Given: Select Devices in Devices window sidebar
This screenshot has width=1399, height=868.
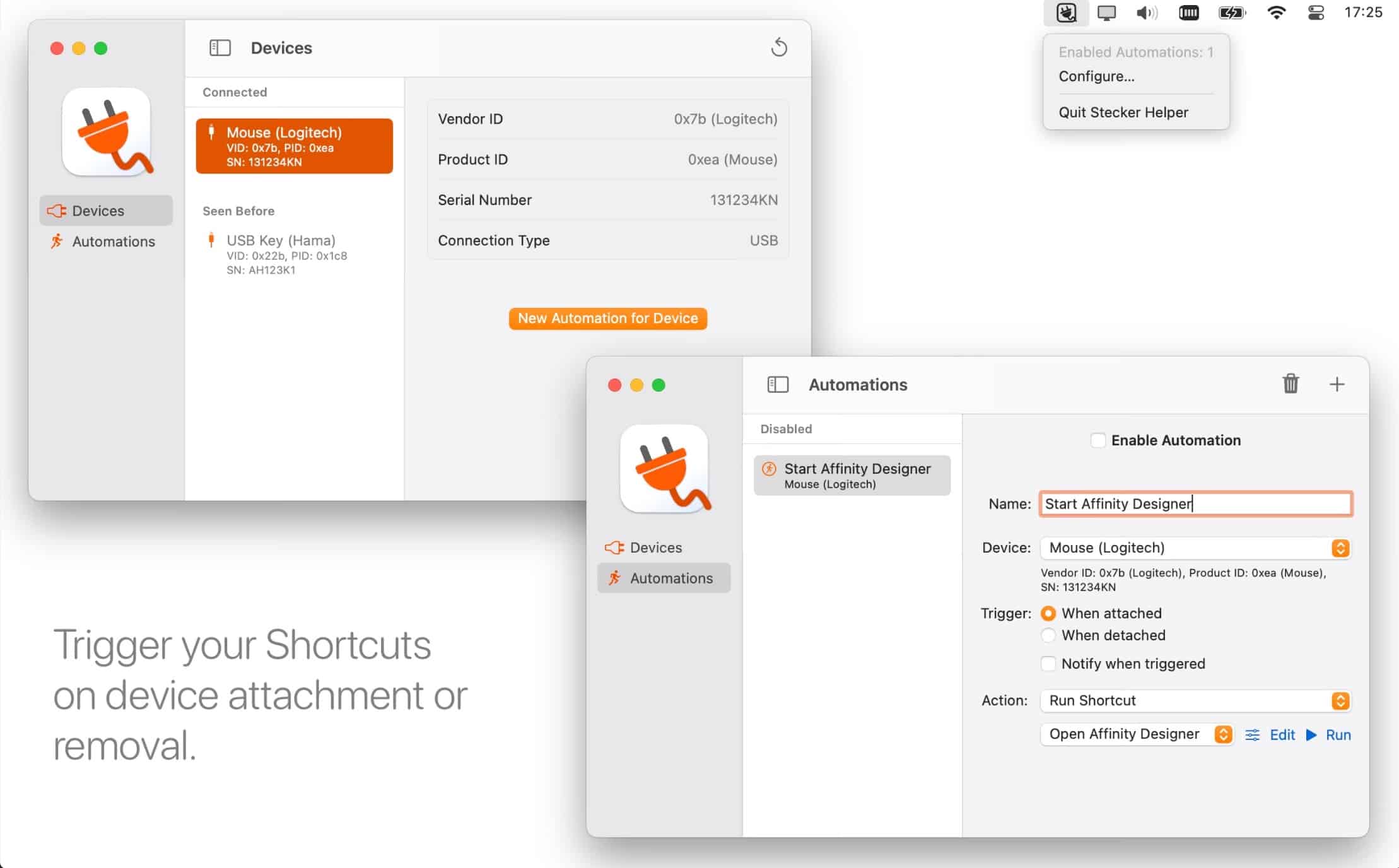Looking at the screenshot, I should pyautogui.click(x=106, y=211).
